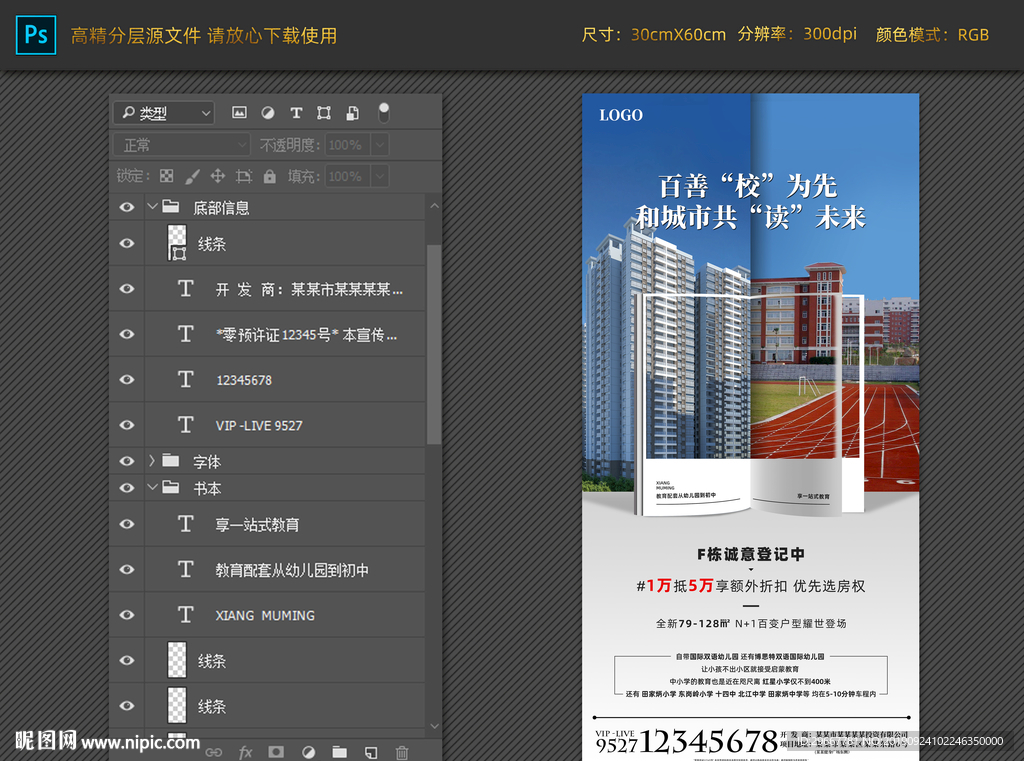The height and width of the screenshot is (761, 1024).
Task: Expand the 字体 layer group
Action: click(x=152, y=461)
